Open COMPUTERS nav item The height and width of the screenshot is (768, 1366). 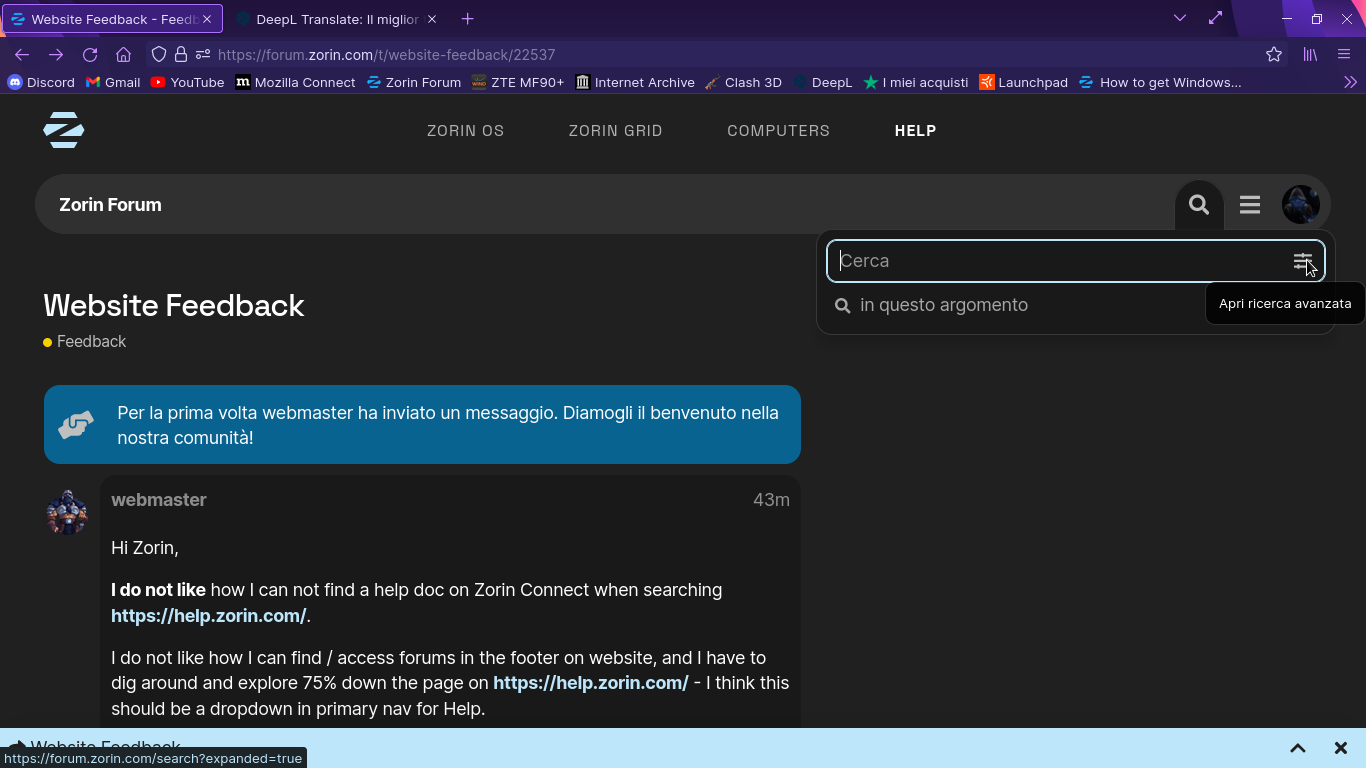click(778, 131)
